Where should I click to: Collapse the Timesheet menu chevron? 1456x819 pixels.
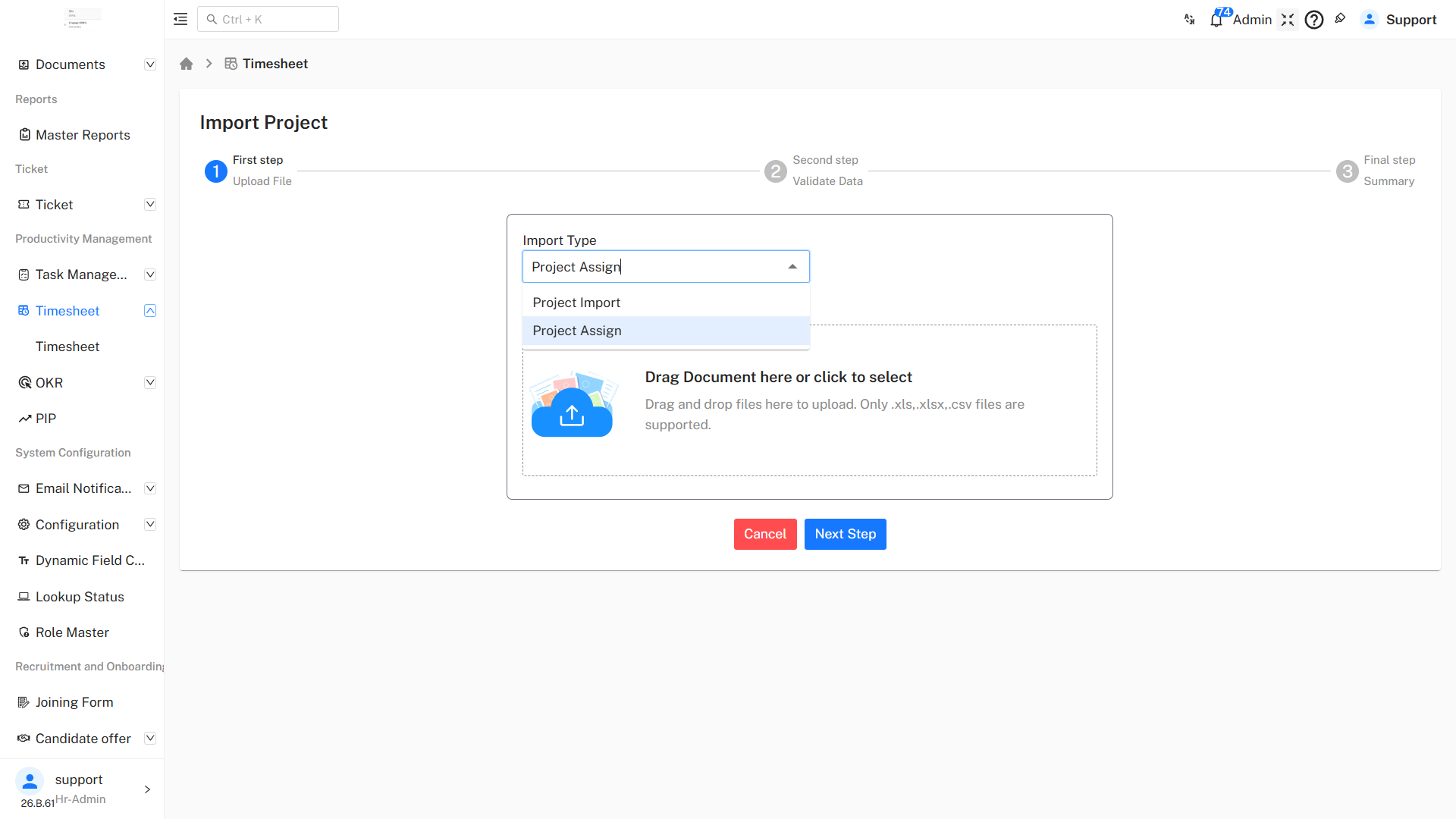click(x=150, y=311)
